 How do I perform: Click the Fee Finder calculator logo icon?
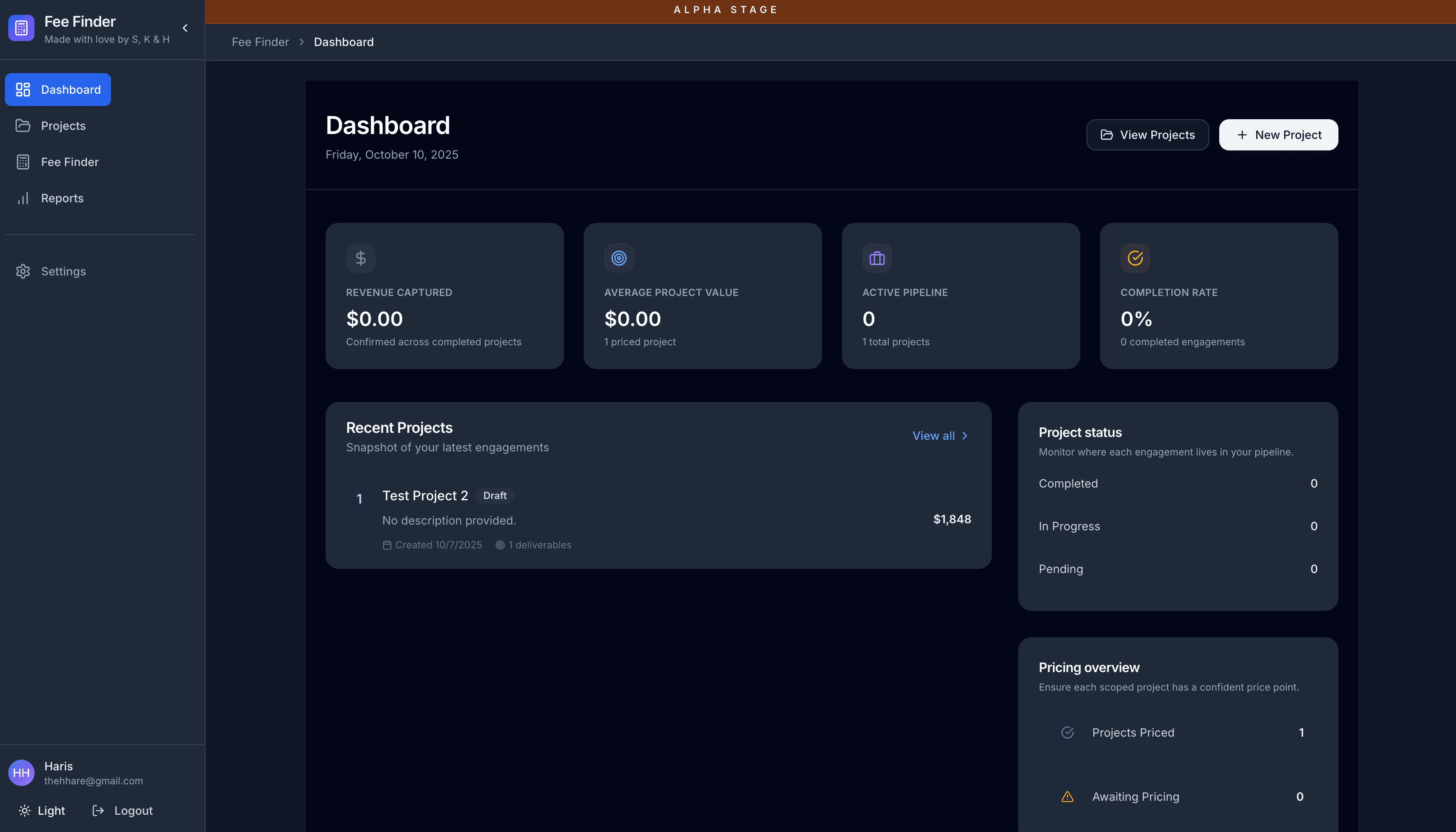click(21, 28)
